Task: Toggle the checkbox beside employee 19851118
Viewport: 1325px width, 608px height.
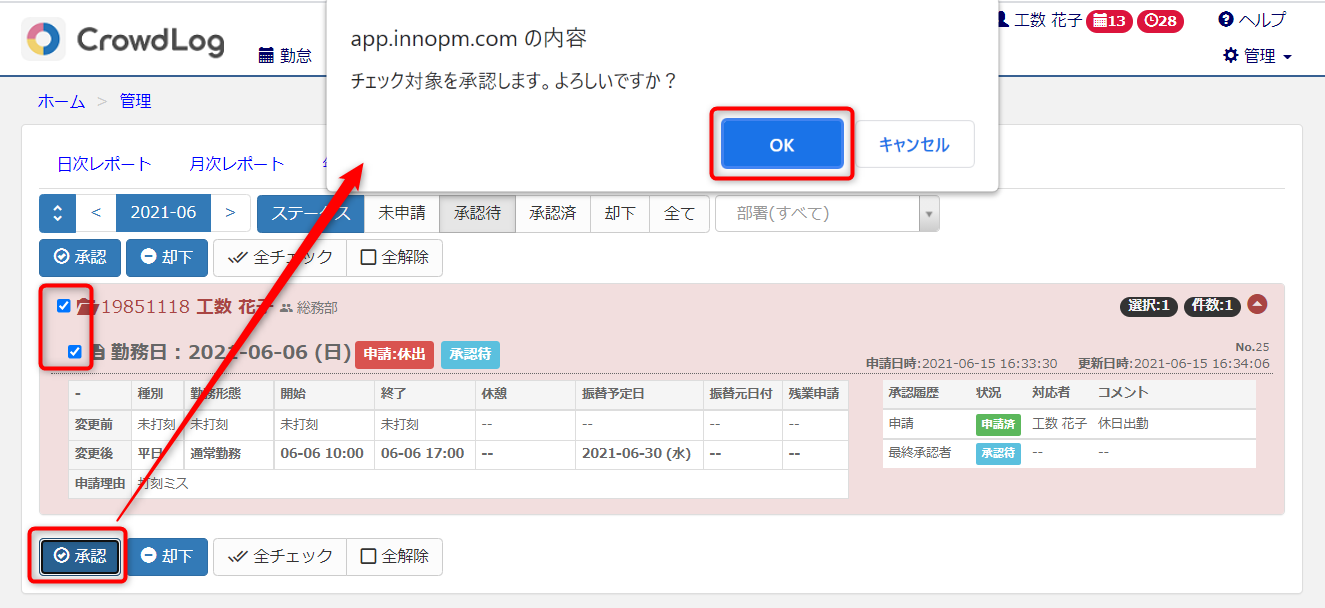Action: [64, 306]
